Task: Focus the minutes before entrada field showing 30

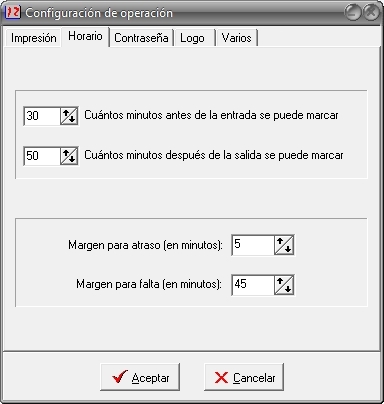Action: click(x=42, y=116)
